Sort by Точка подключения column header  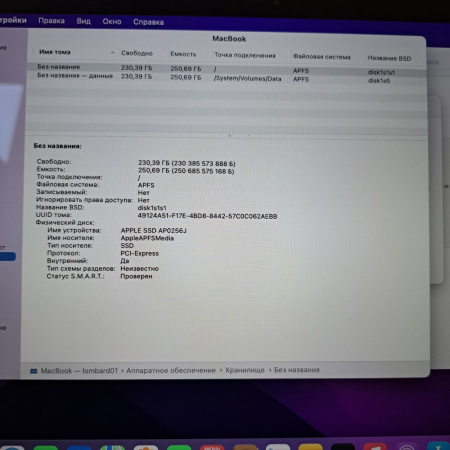click(x=245, y=55)
